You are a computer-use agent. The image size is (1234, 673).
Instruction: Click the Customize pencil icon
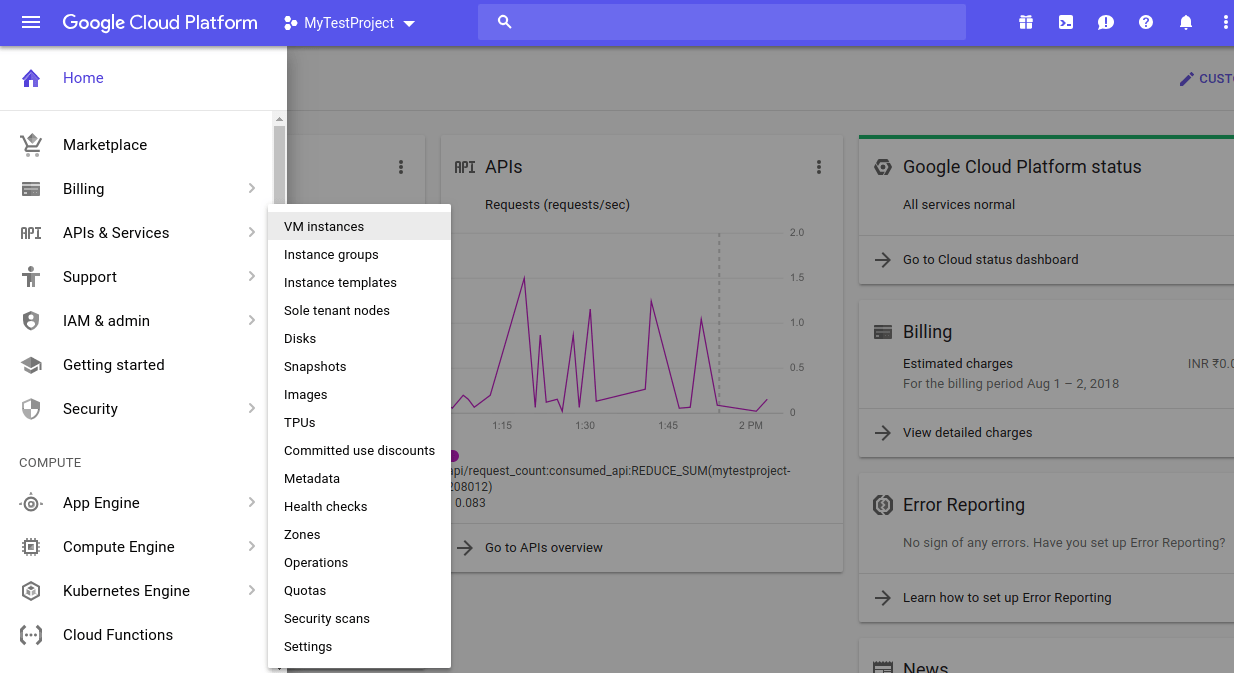[1187, 78]
